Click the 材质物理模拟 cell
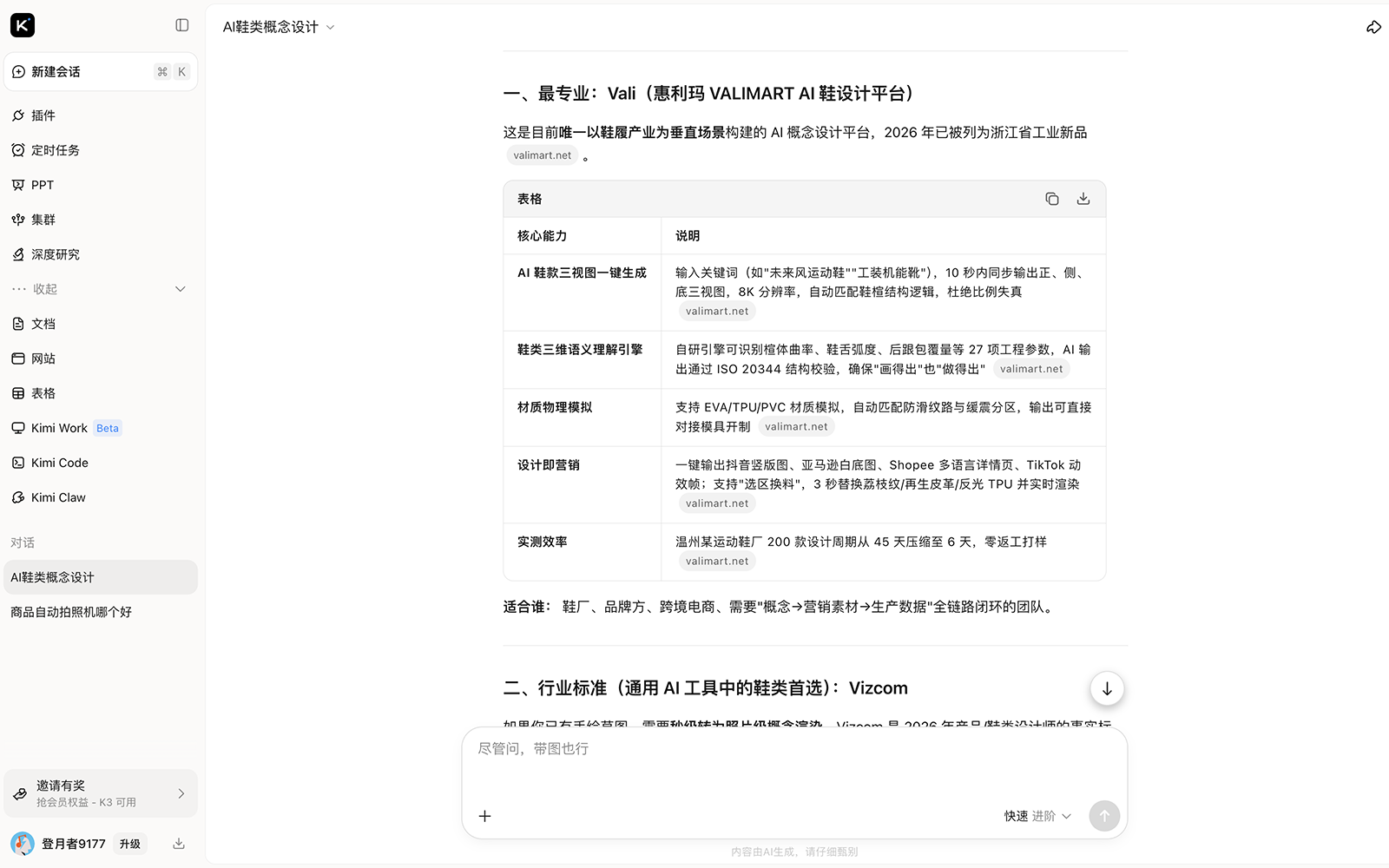 click(x=583, y=418)
